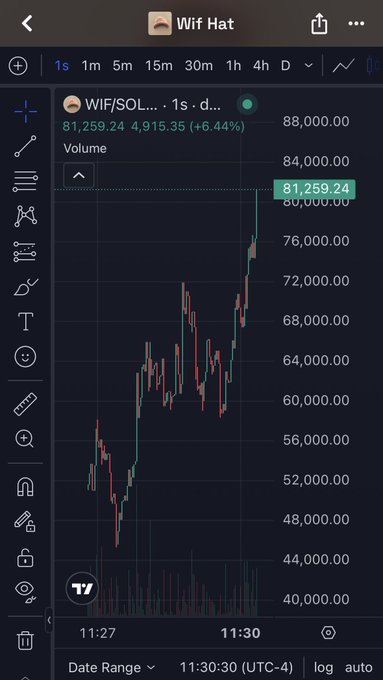This screenshot has height=680, width=383.
Task: Open chart settings hexagon icon
Action: pyautogui.click(x=328, y=633)
